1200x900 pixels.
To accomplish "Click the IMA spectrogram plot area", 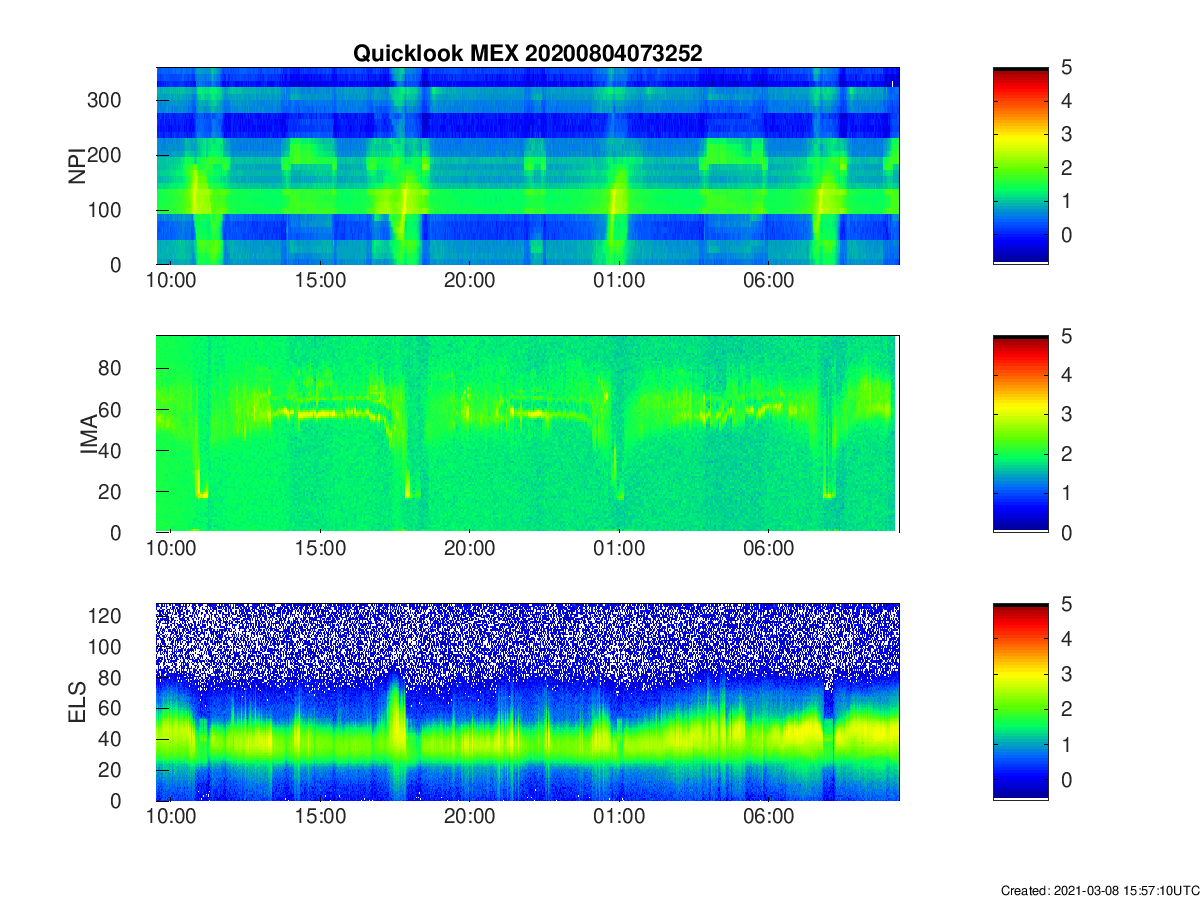I will click(528, 434).
